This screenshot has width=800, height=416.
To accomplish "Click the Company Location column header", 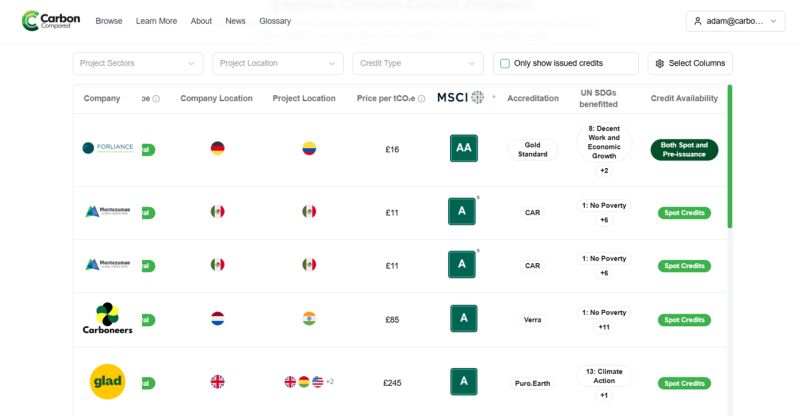I will [x=216, y=98].
